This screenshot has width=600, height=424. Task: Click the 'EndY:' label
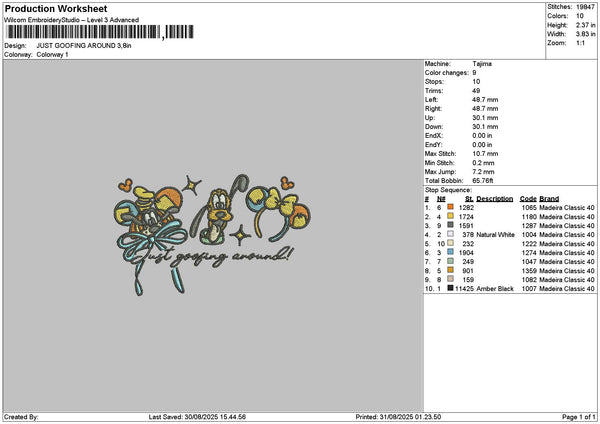(x=434, y=145)
